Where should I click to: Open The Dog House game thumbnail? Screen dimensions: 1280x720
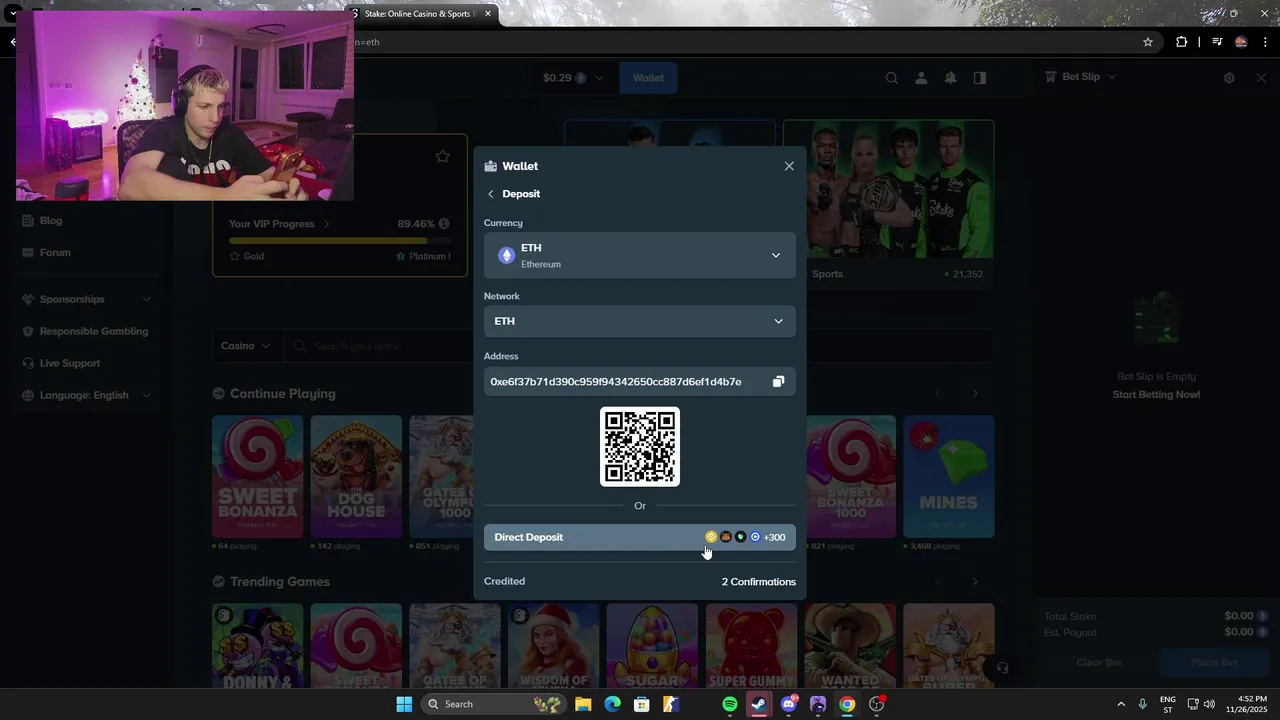[356, 477]
